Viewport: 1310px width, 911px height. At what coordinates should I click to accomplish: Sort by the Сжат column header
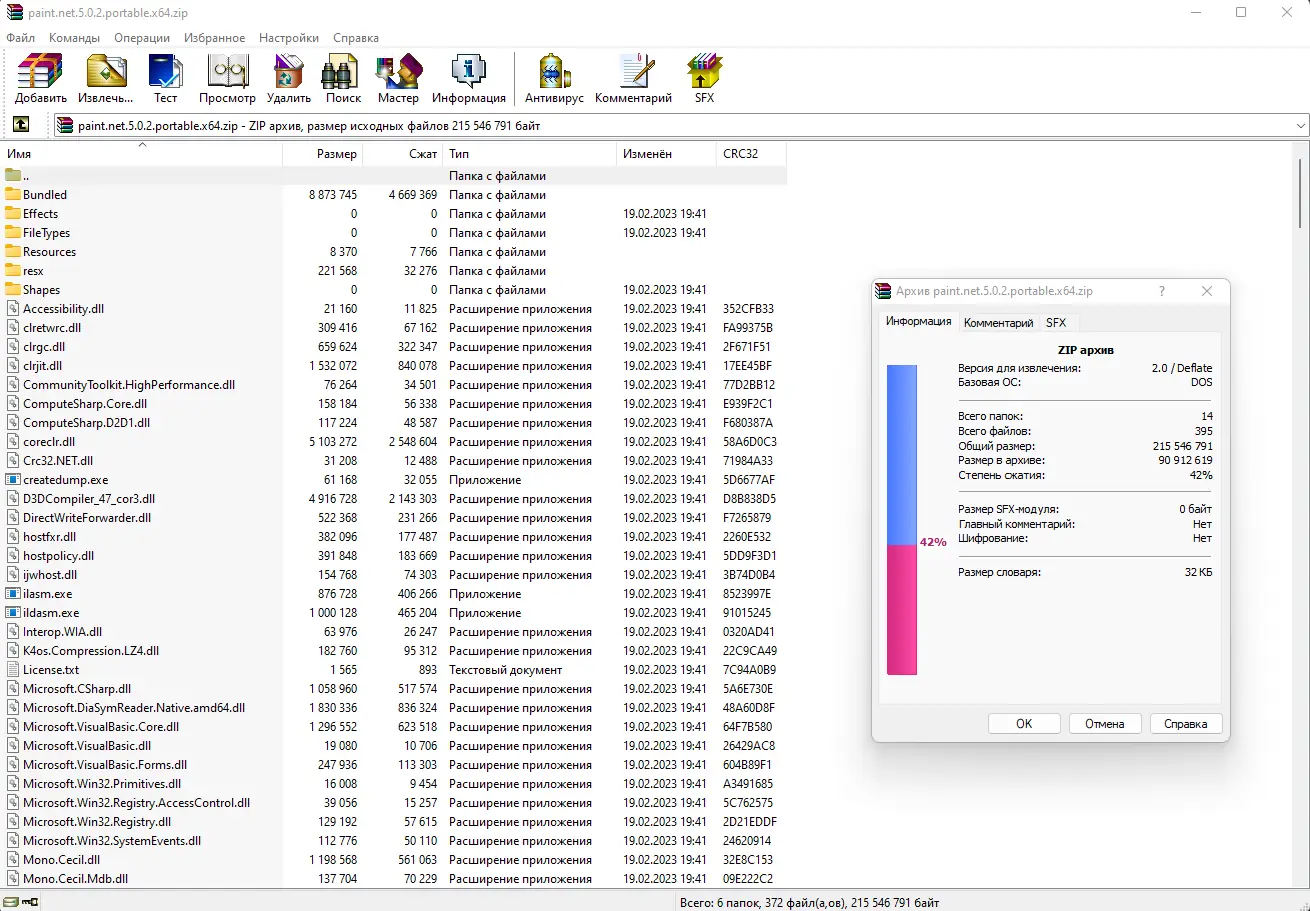coord(403,154)
